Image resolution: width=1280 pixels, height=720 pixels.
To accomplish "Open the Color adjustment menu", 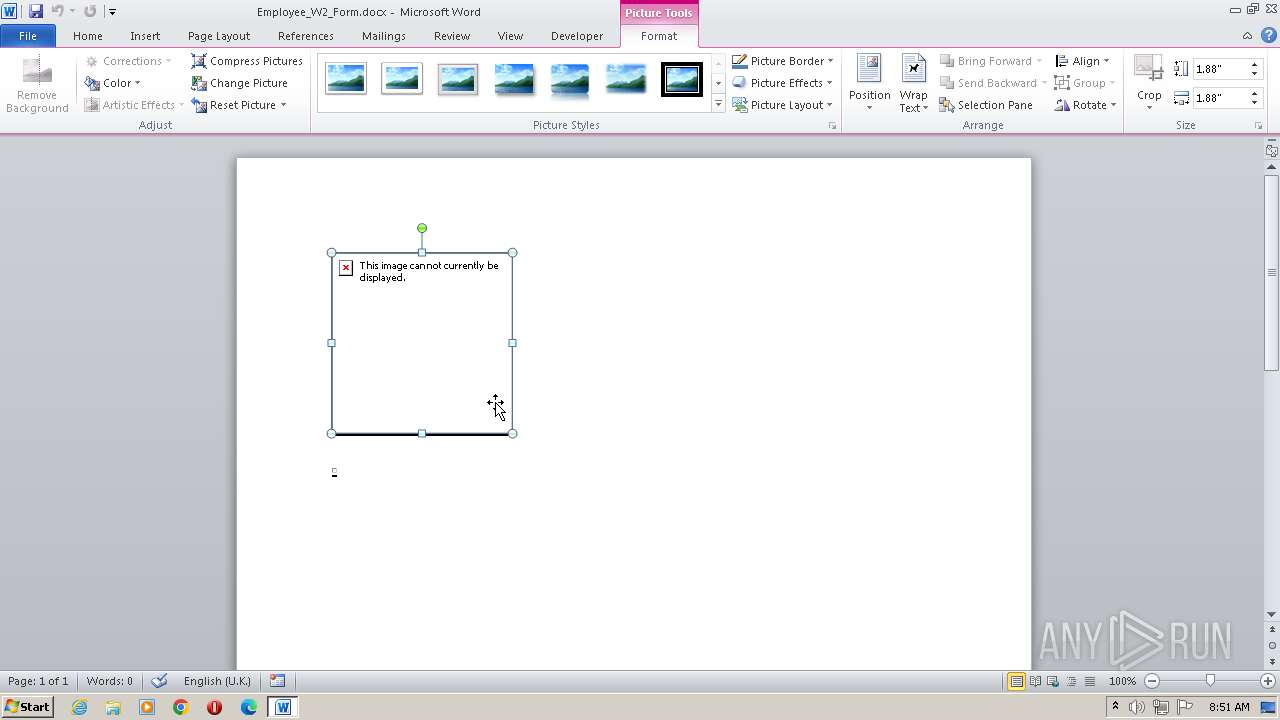I will pos(113,83).
